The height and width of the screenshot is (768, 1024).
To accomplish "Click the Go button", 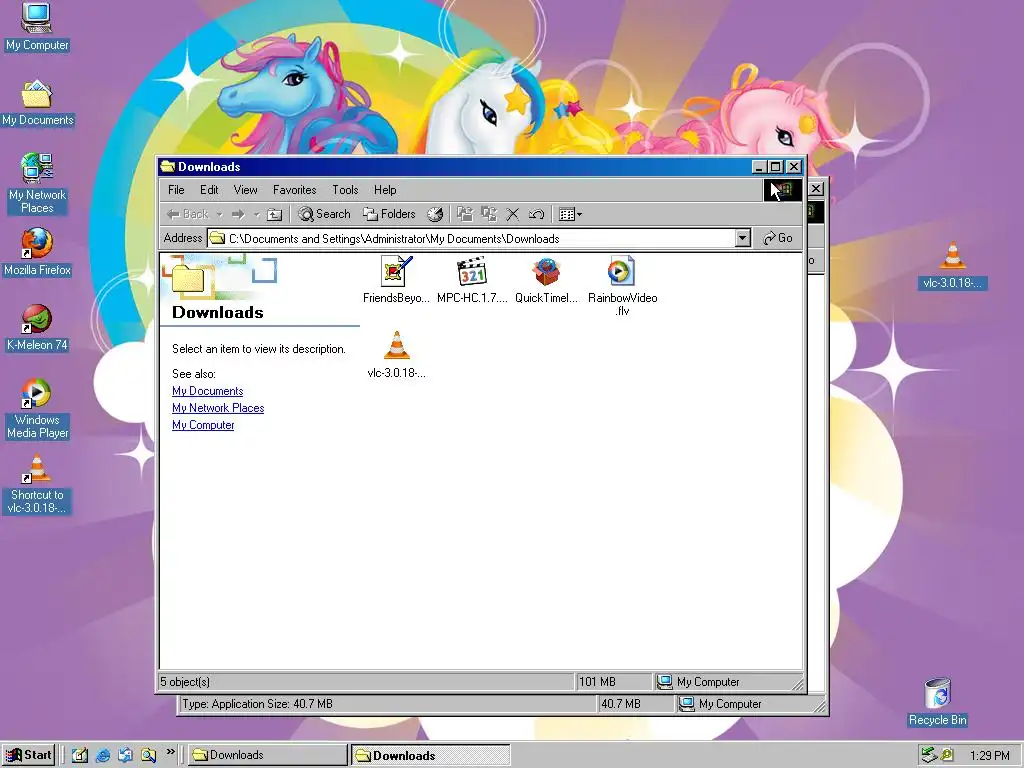I will 778,238.
